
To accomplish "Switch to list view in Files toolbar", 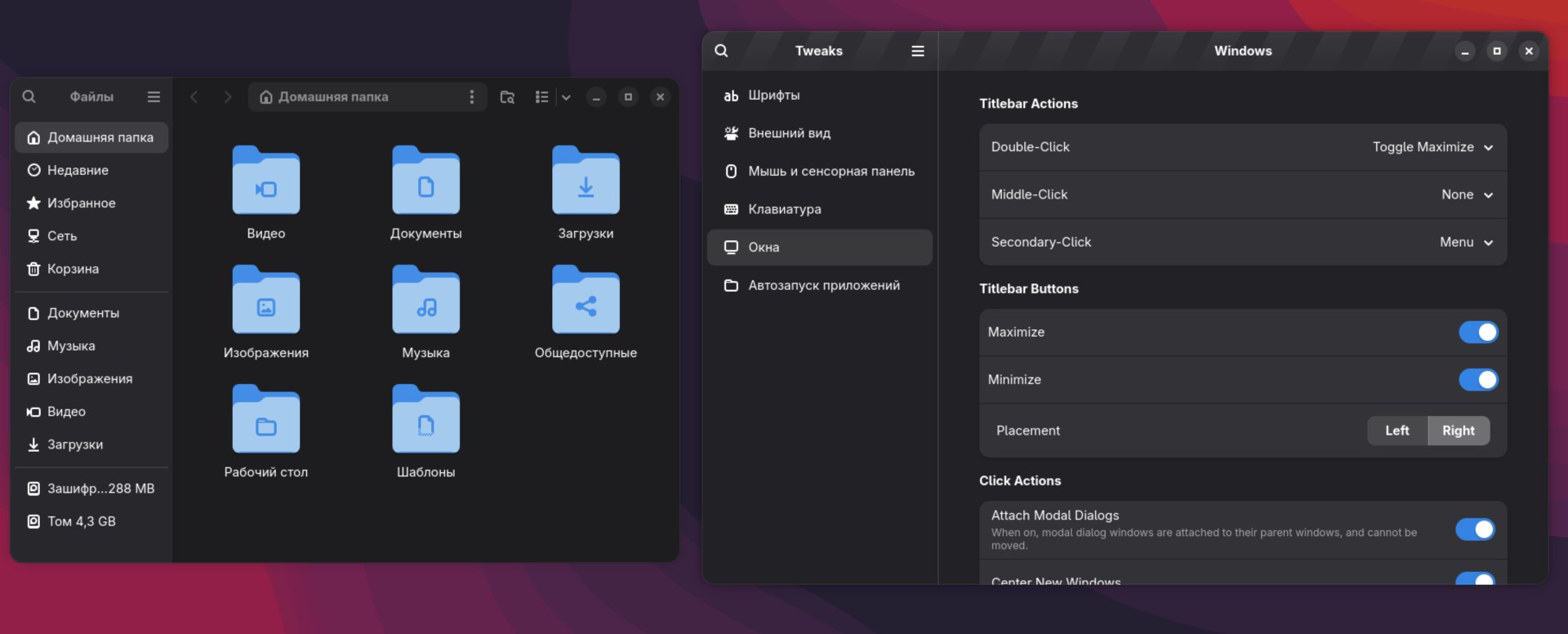I will click(541, 96).
